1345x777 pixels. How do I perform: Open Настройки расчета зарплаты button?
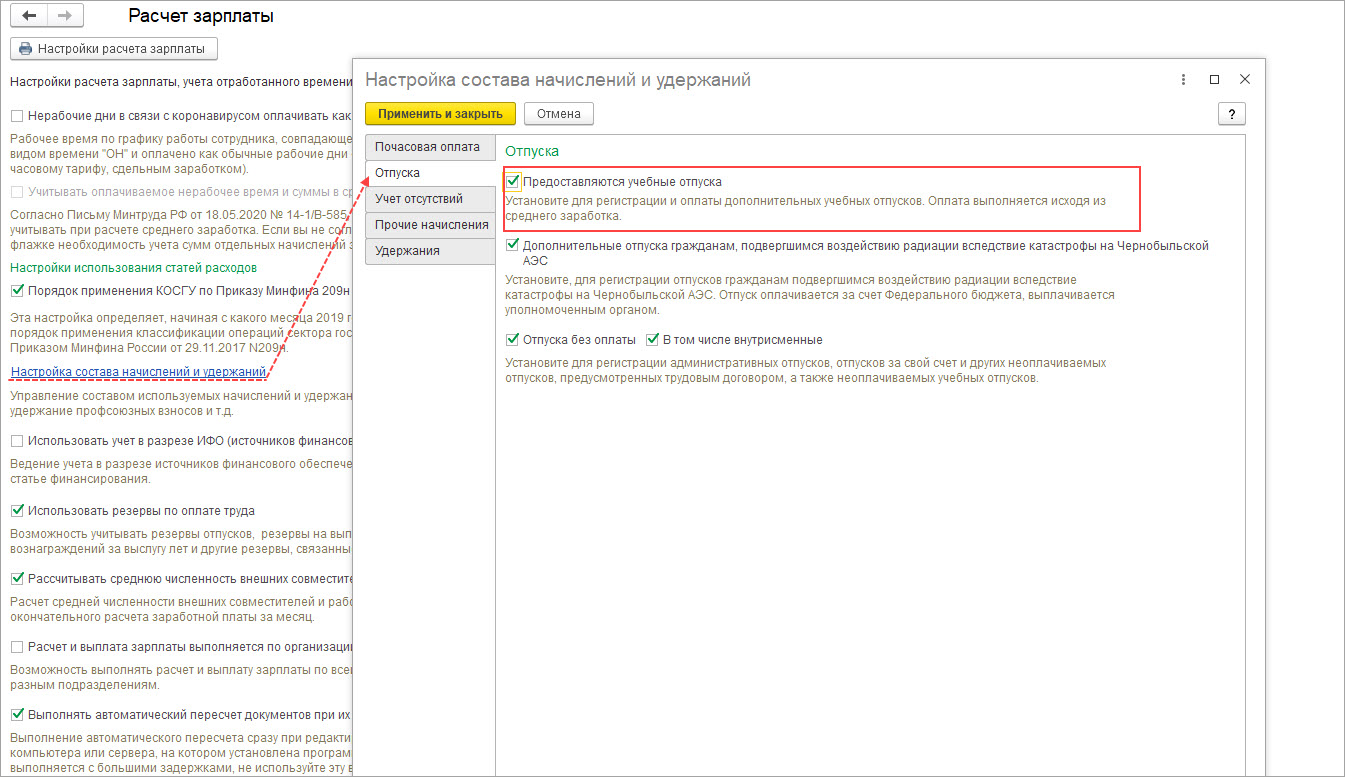(114, 48)
